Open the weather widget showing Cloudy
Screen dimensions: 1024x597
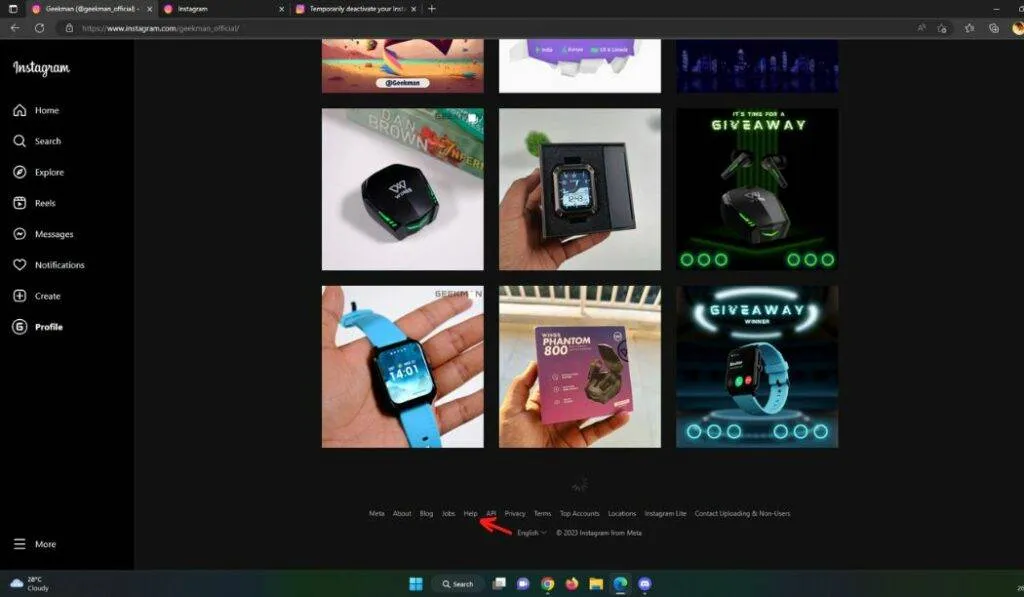(29, 584)
